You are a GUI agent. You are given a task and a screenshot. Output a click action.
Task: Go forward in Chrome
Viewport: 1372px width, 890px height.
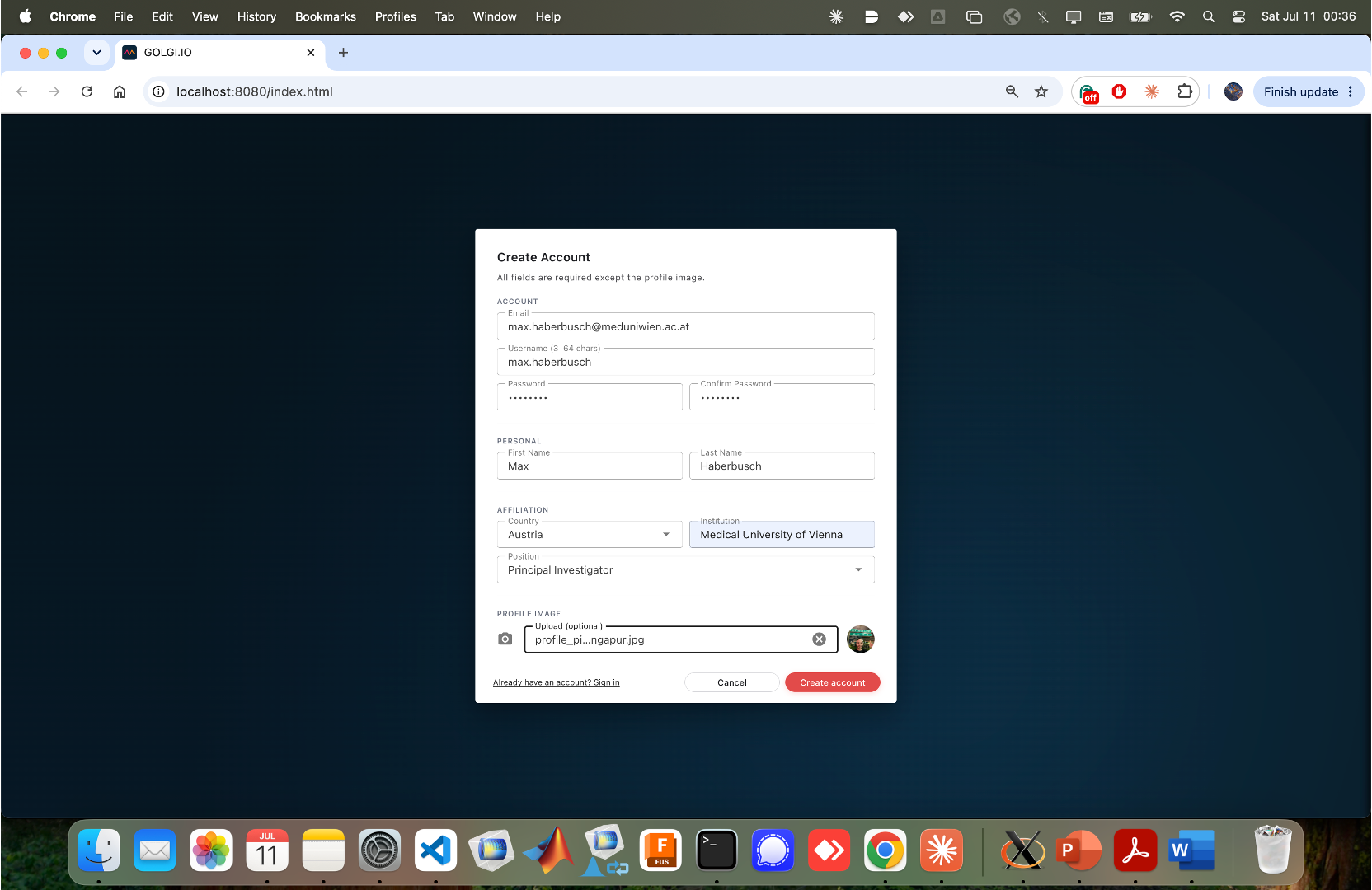click(54, 91)
